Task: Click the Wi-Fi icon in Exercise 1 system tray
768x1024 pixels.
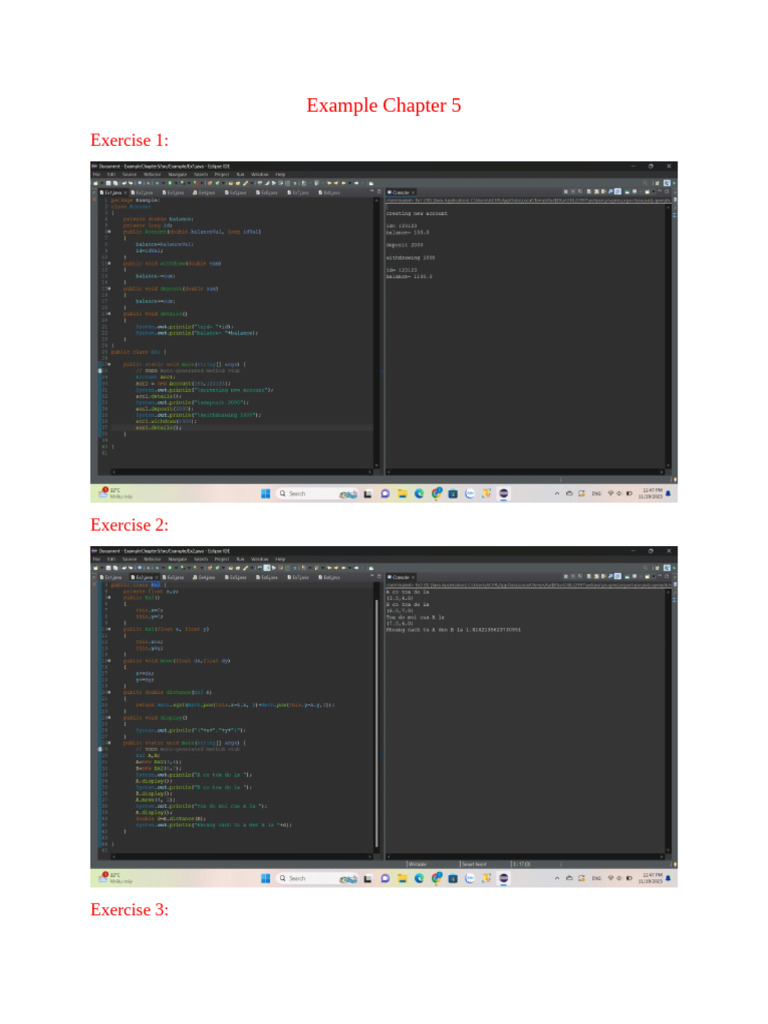Action: click(609, 493)
